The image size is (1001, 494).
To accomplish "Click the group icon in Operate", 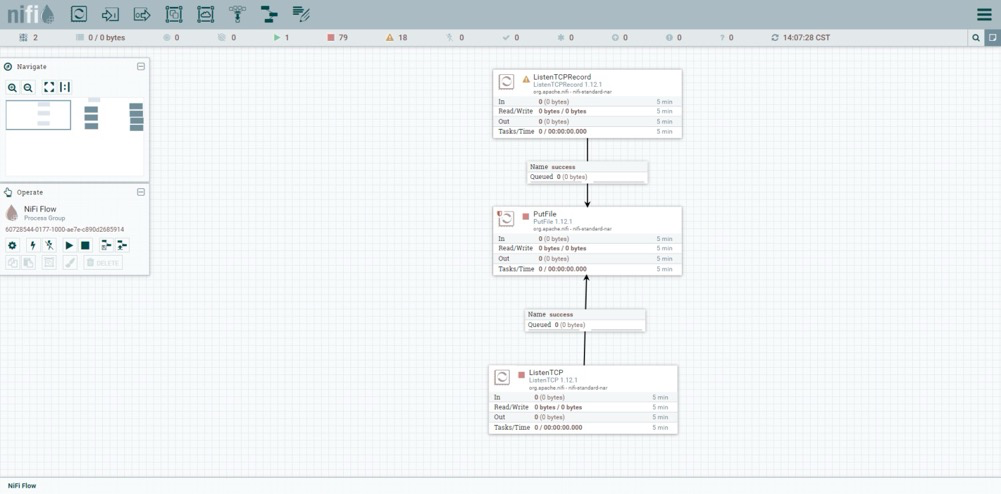I will pyautogui.click(x=49, y=262).
